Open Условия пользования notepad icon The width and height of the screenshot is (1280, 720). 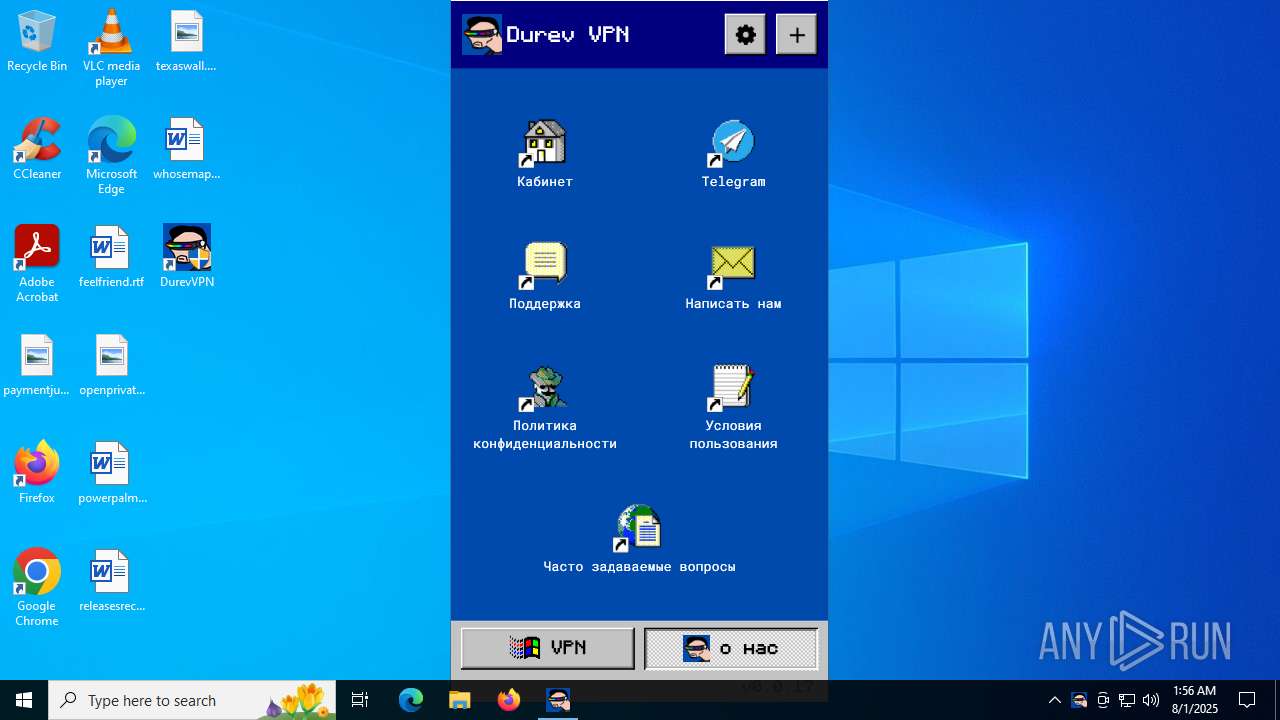point(732,387)
